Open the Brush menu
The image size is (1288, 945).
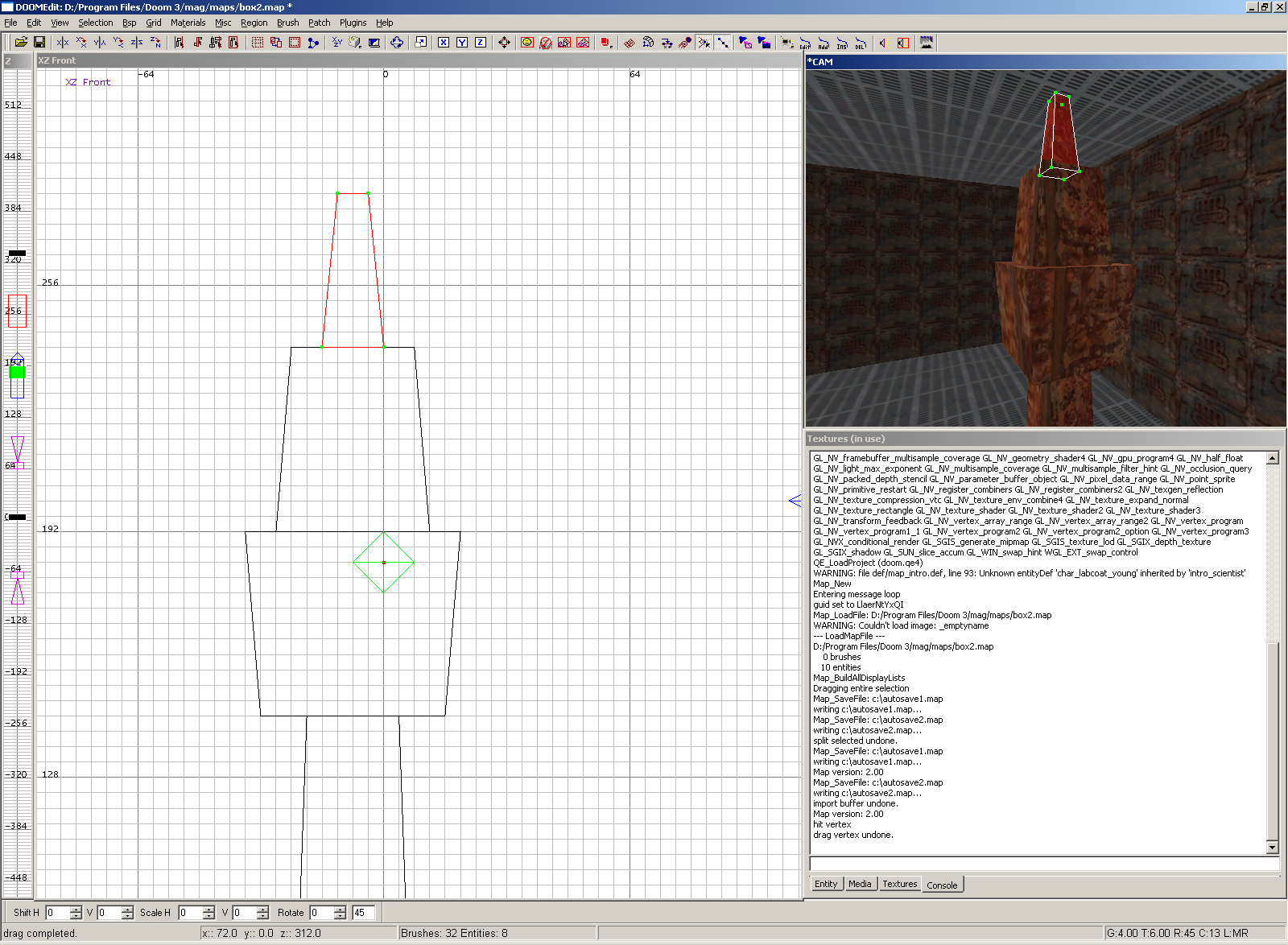[287, 23]
